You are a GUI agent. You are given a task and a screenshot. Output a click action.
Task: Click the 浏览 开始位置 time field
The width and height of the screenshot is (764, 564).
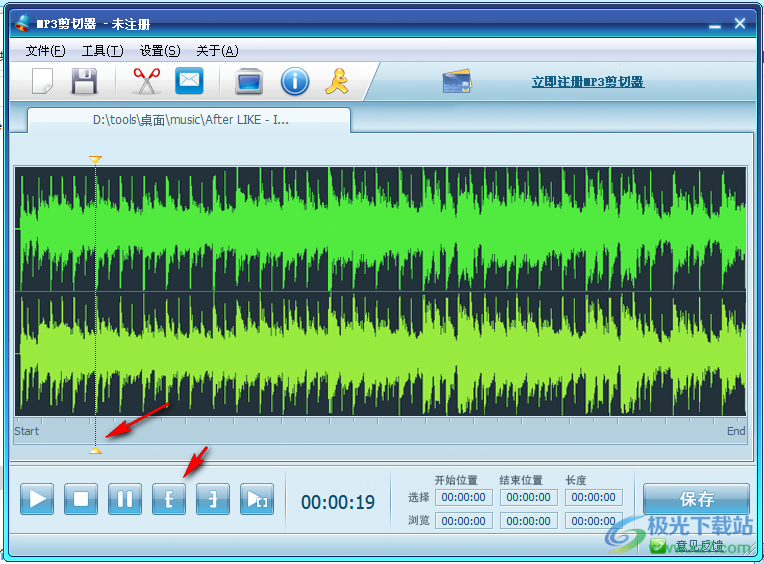point(463,521)
